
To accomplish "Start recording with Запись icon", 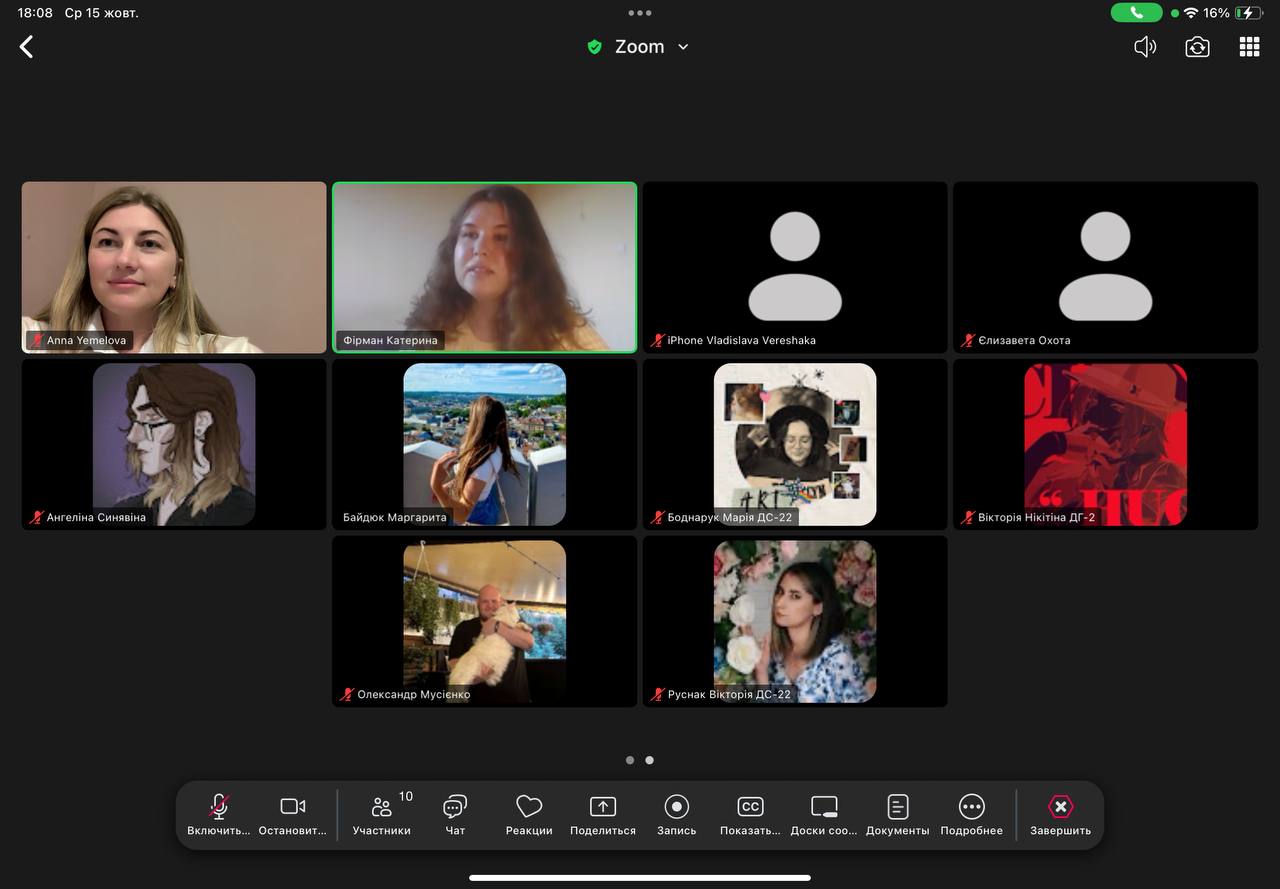I will (676, 814).
